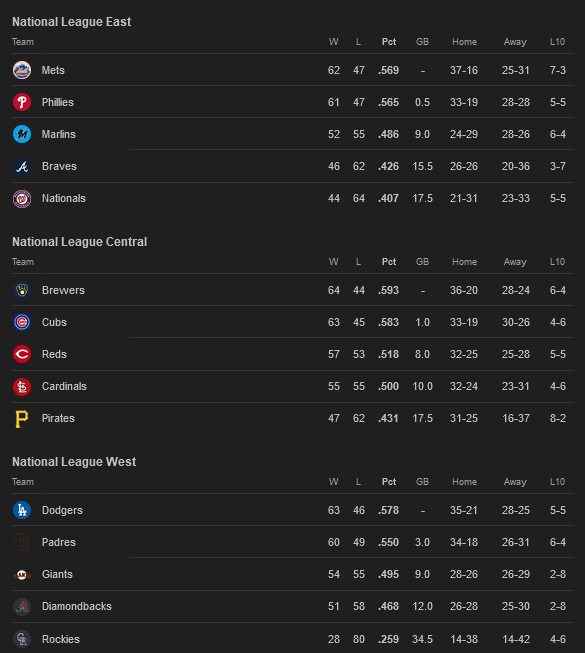Click the Phillies team logo
The image size is (585, 653).
click(22, 102)
